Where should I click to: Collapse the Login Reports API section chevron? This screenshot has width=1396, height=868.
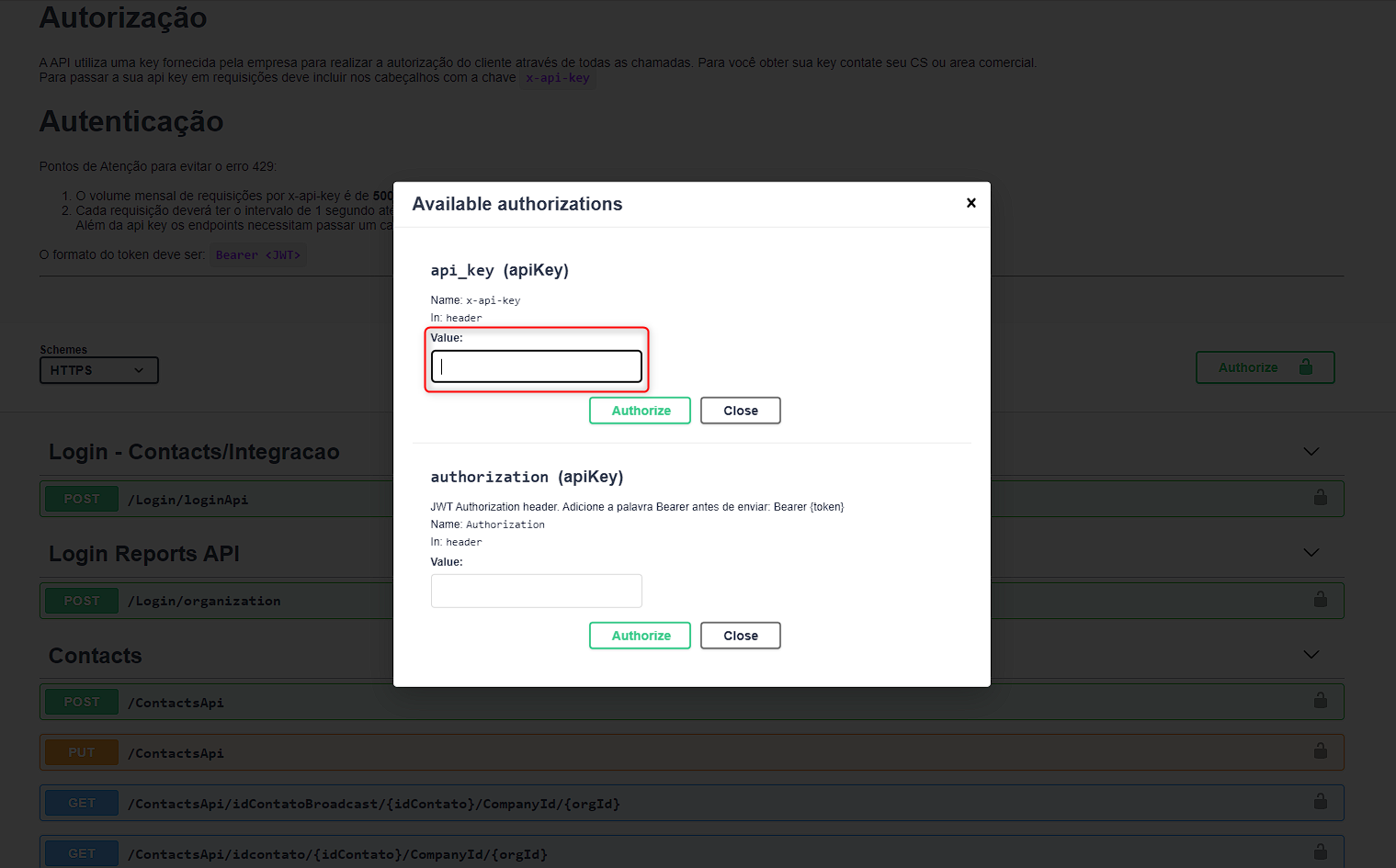coord(1311,553)
